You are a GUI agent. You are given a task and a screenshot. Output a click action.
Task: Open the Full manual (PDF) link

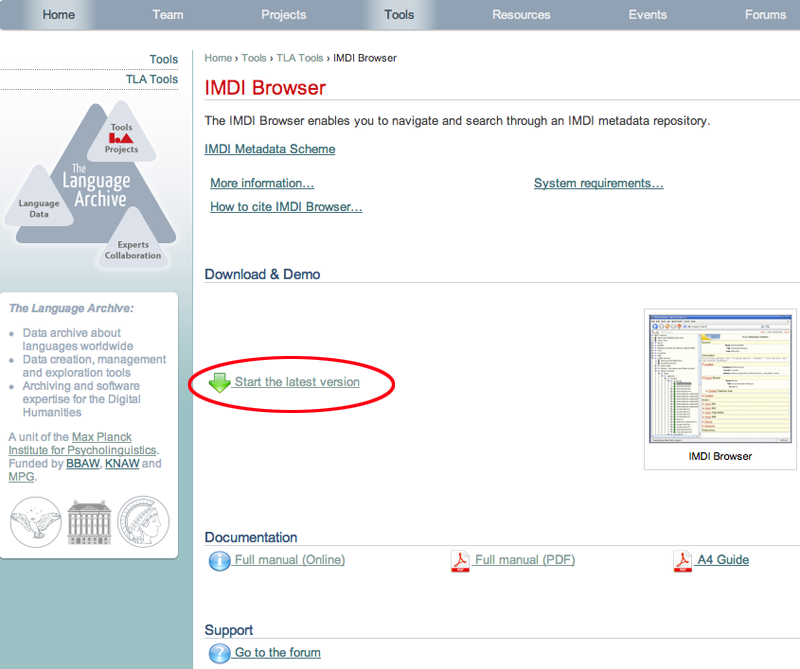(525, 560)
